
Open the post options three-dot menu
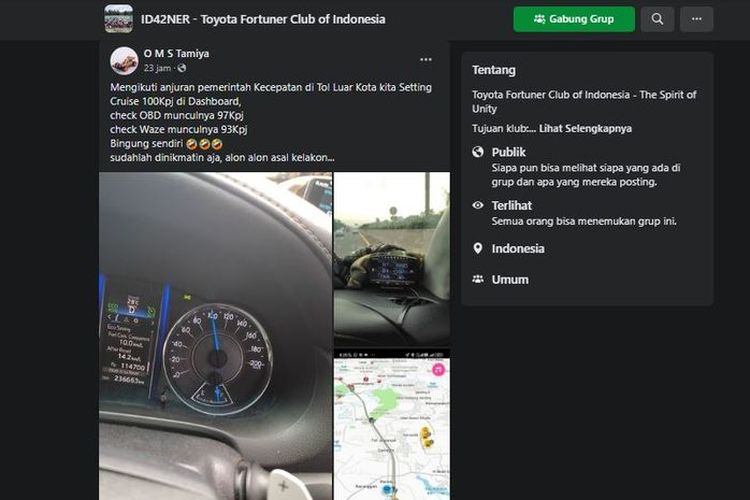pyautogui.click(x=426, y=59)
